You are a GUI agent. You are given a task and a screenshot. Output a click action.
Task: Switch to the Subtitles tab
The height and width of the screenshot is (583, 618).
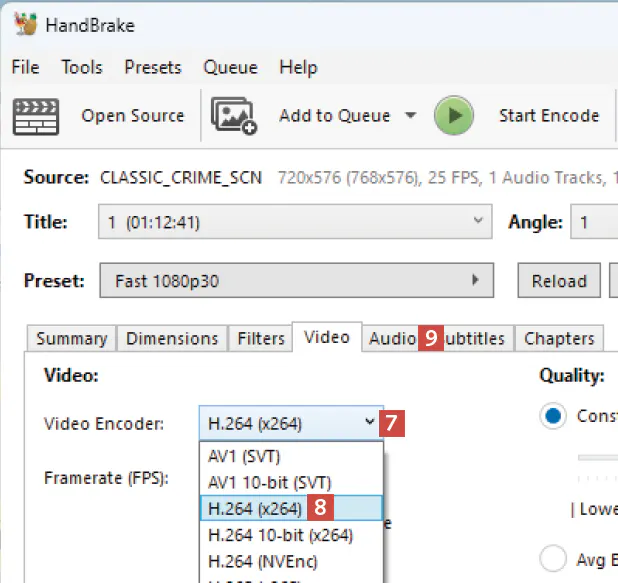tap(475, 339)
